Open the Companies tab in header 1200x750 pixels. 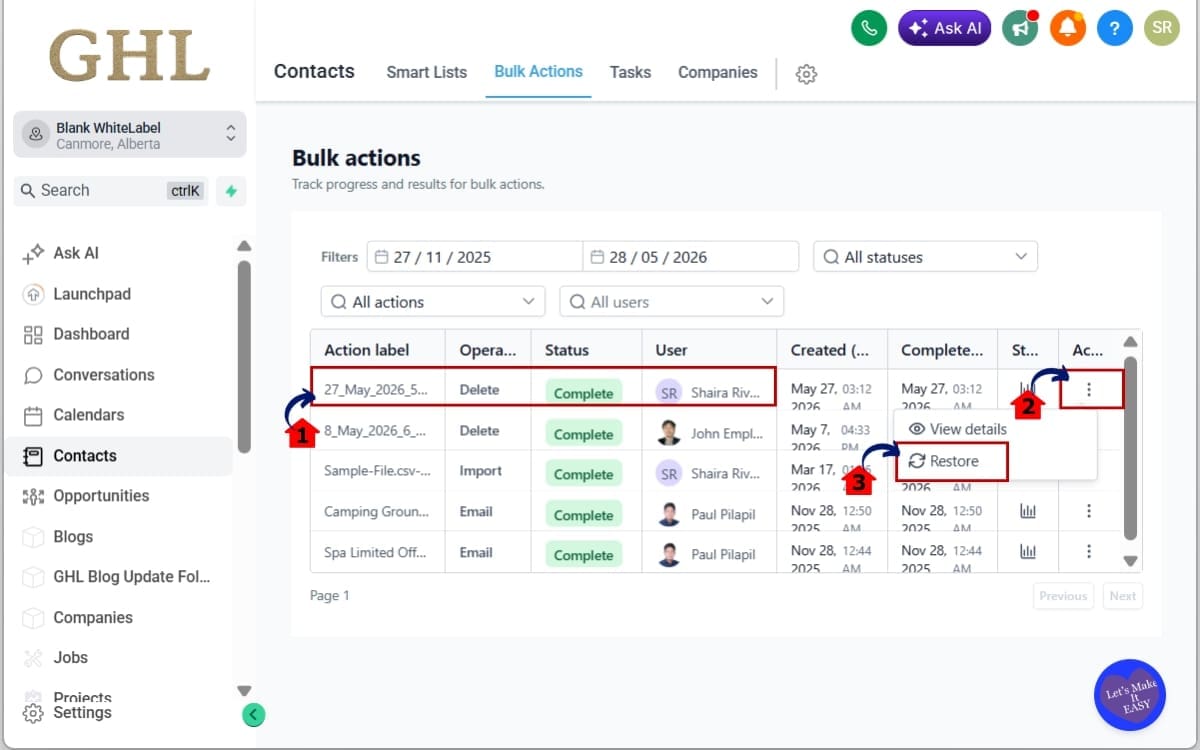(717, 72)
